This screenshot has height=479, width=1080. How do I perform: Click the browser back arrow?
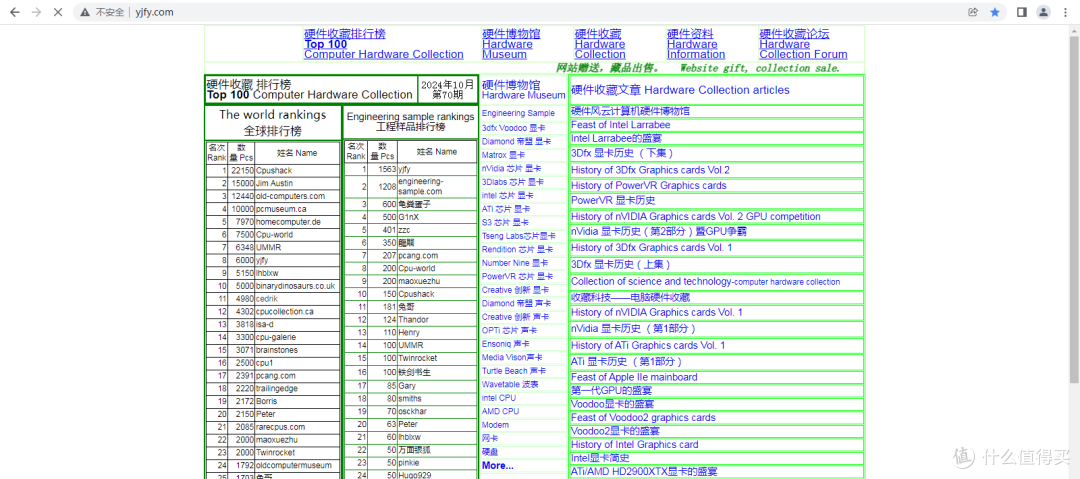click(x=15, y=12)
